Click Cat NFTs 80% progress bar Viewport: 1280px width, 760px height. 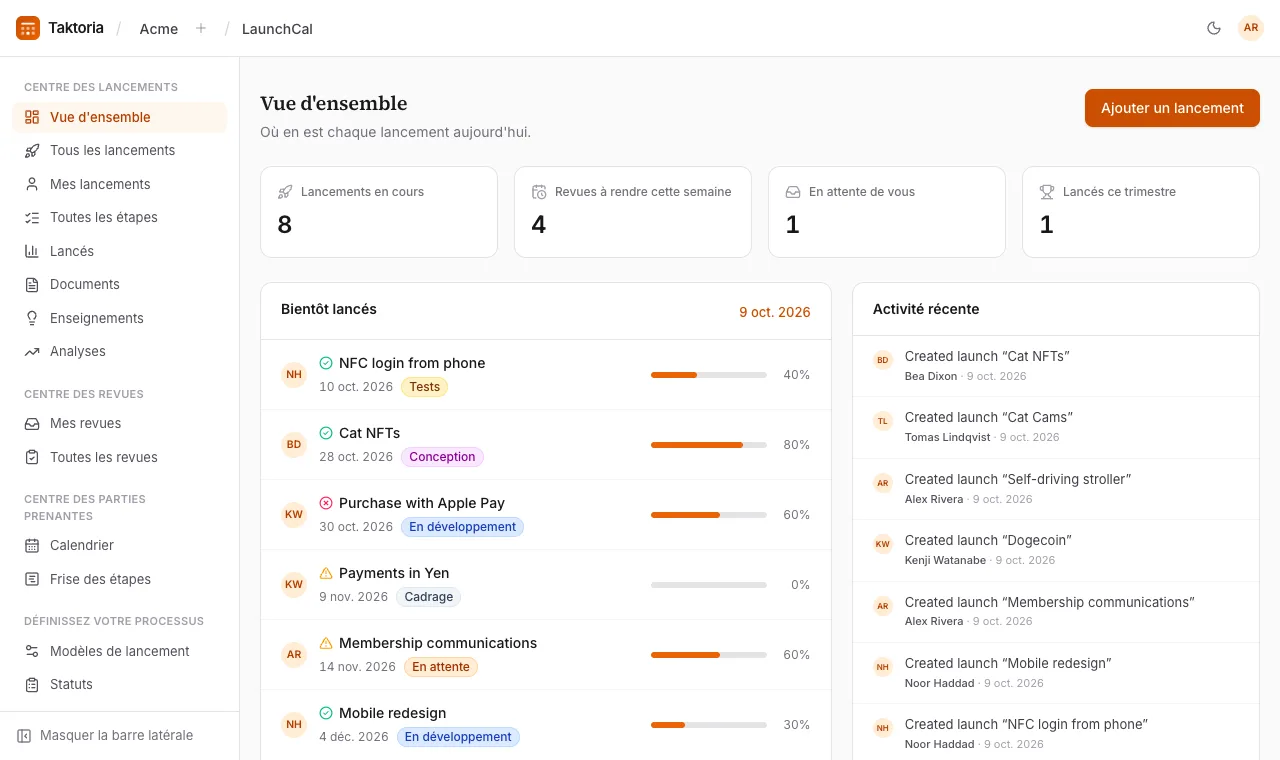click(x=709, y=445)
